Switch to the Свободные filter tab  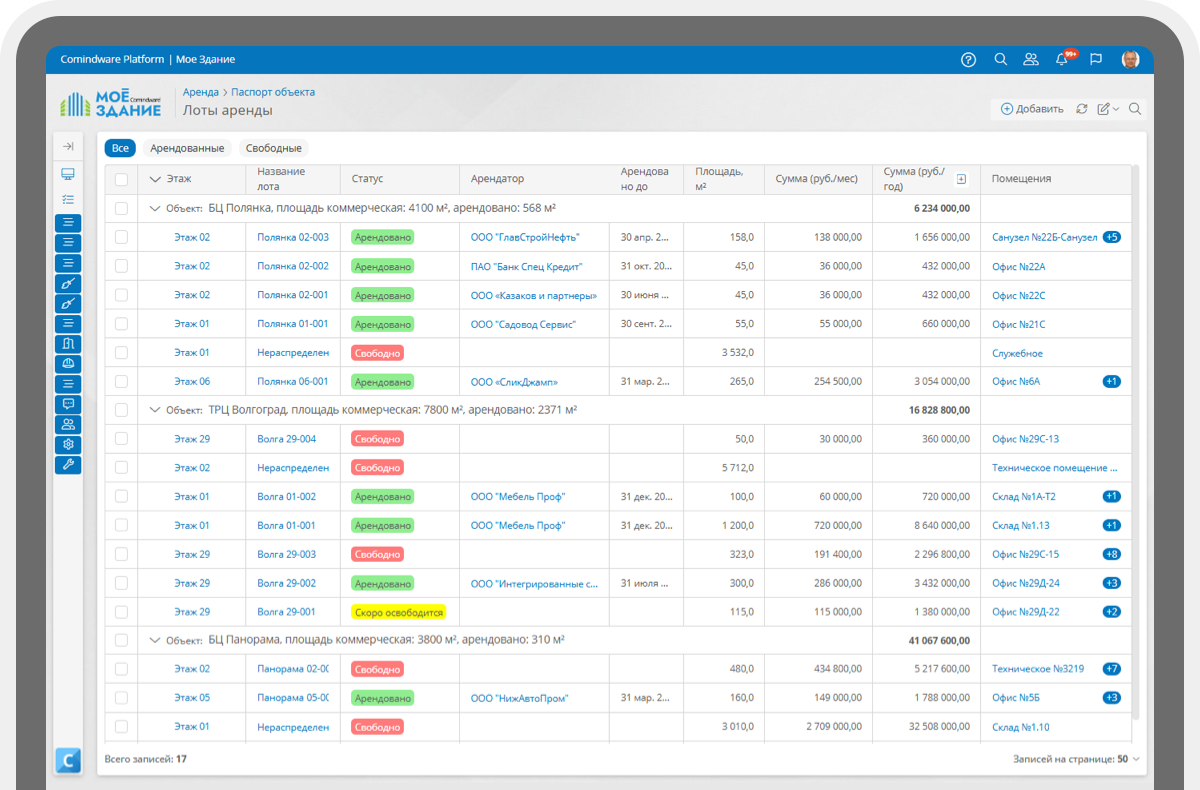point(273,148)
